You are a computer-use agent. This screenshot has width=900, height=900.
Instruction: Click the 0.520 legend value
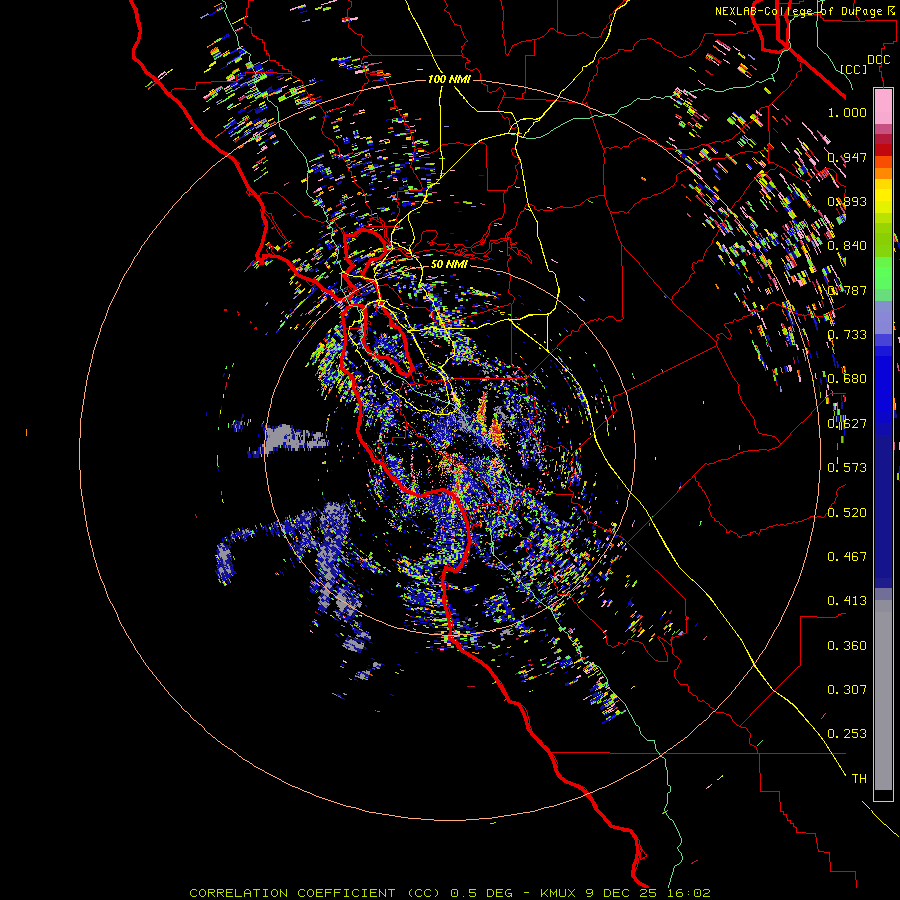tap(847, 513)
